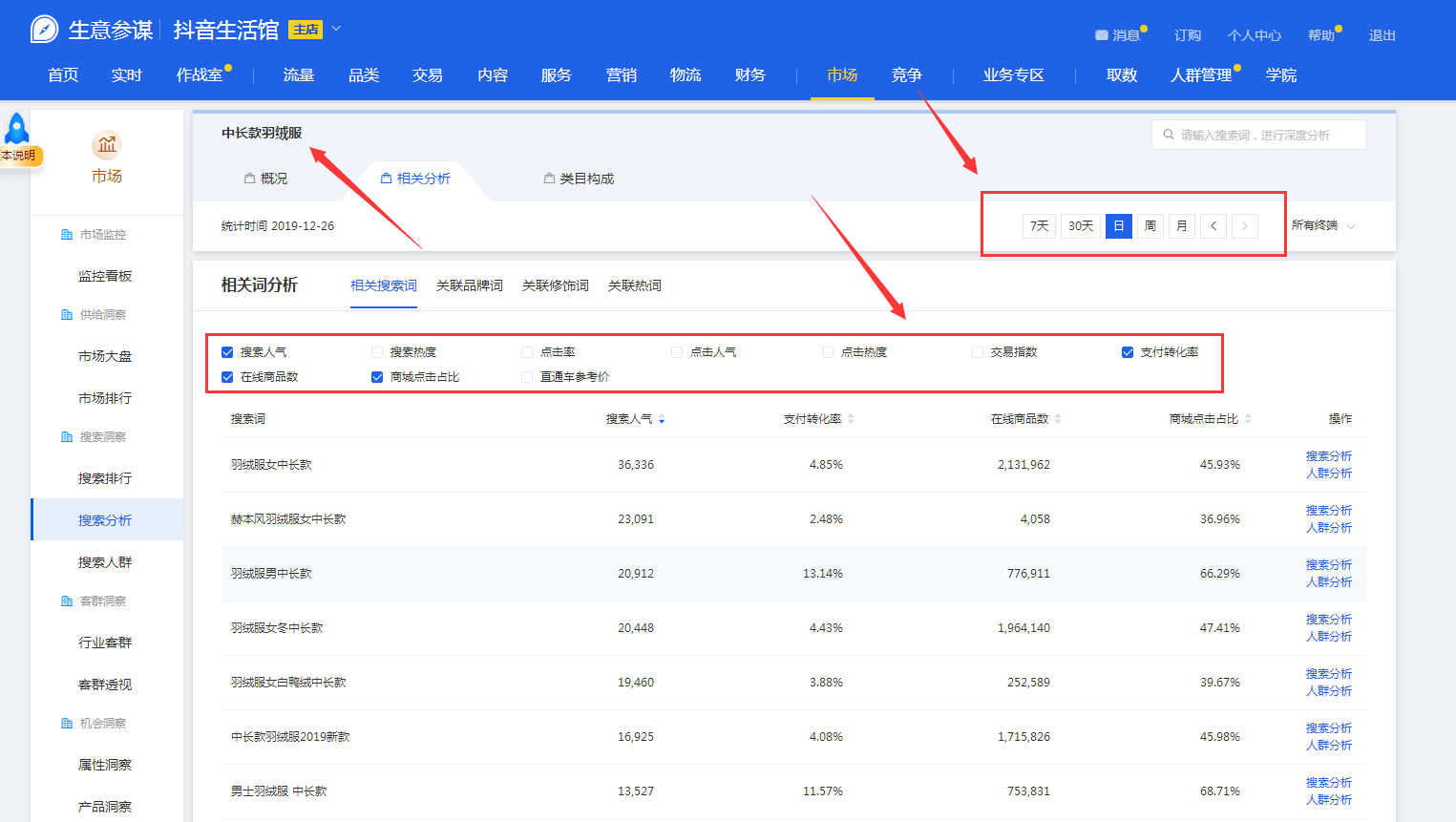
Task: Go to next date with right arrow
Action: tap(1245, 226)
